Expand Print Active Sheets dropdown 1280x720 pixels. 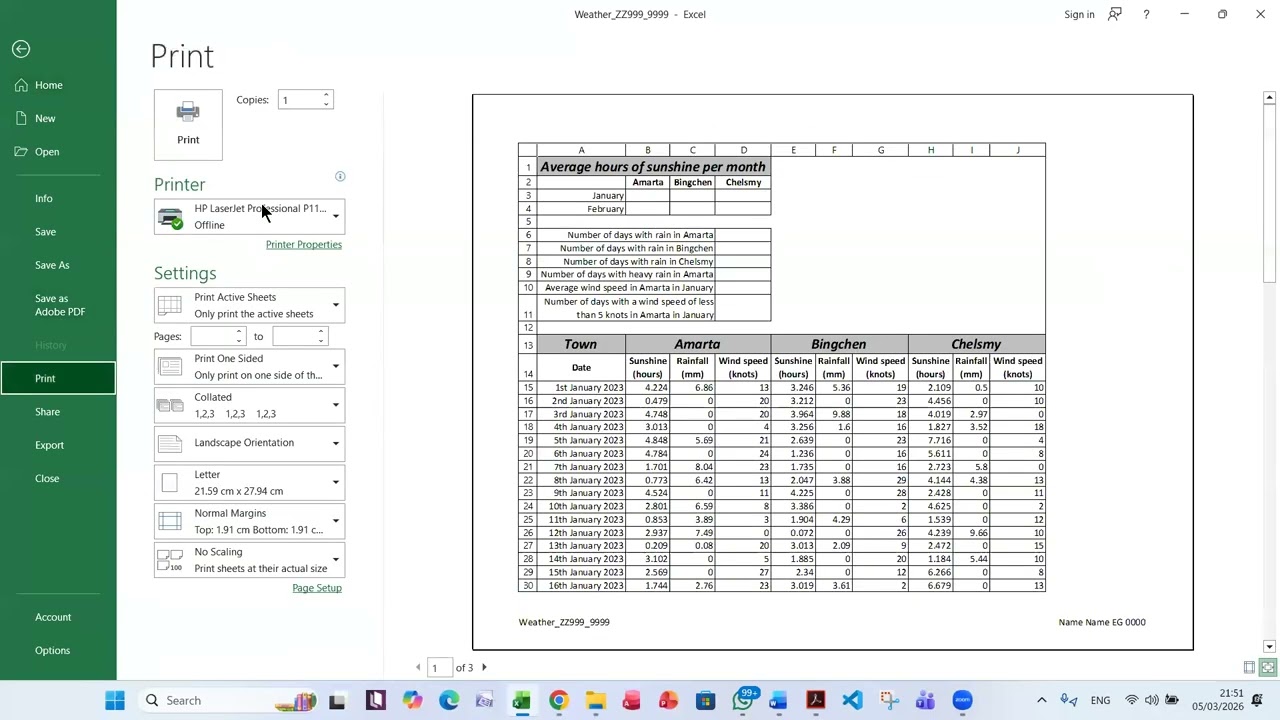point(249,305)
